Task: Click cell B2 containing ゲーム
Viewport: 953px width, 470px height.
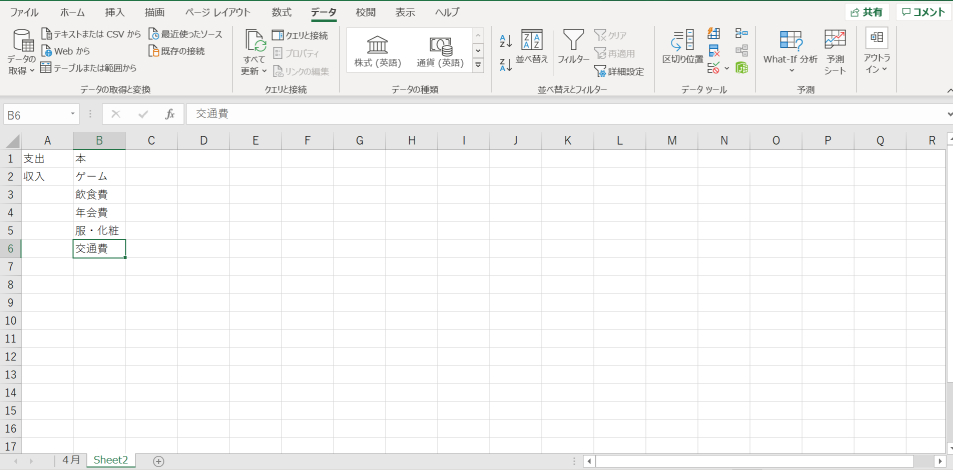Action: 100,176
